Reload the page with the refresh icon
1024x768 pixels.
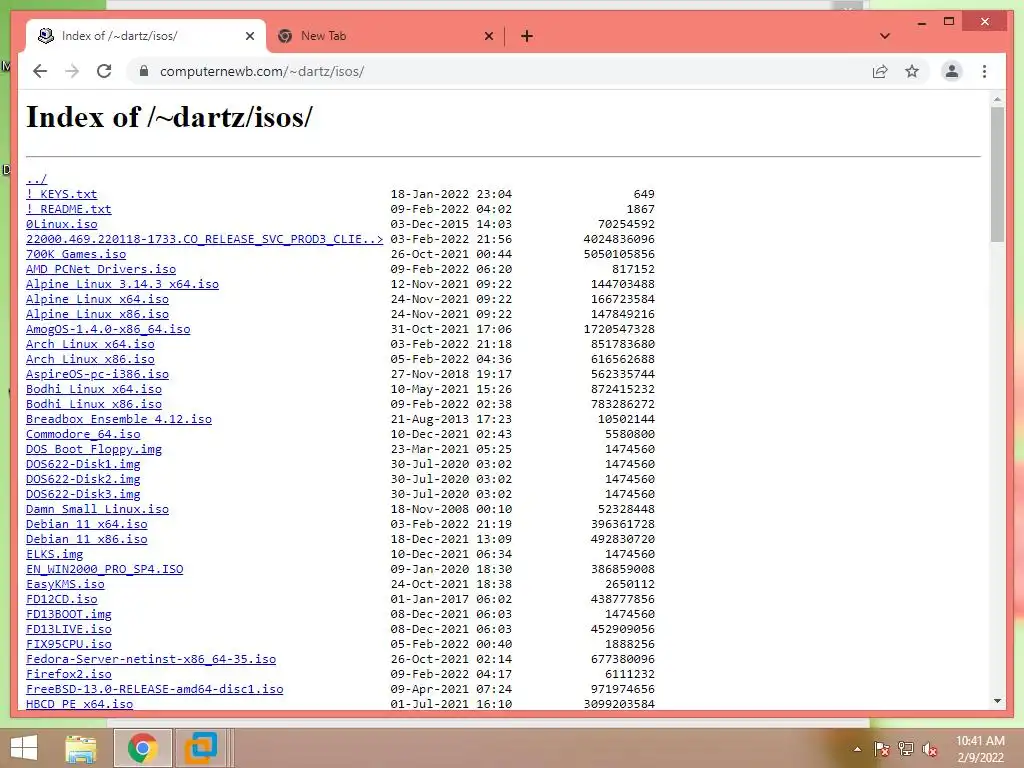(x=104, y=71)
